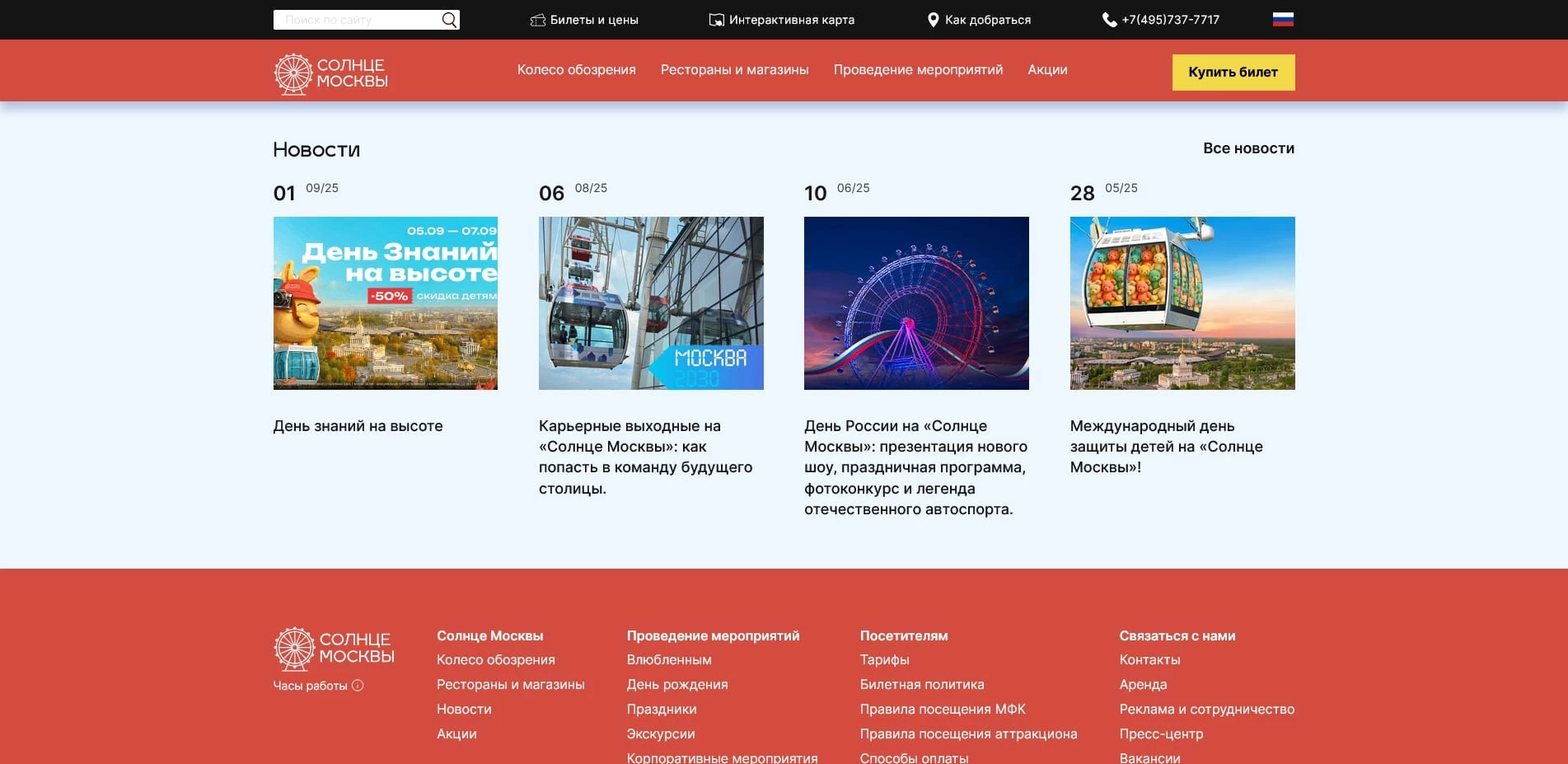The height and width of the screenshot is (764, 1568).
Task: Click the map icon beside 'Интерактивная карта'
Action: (714, 19)
